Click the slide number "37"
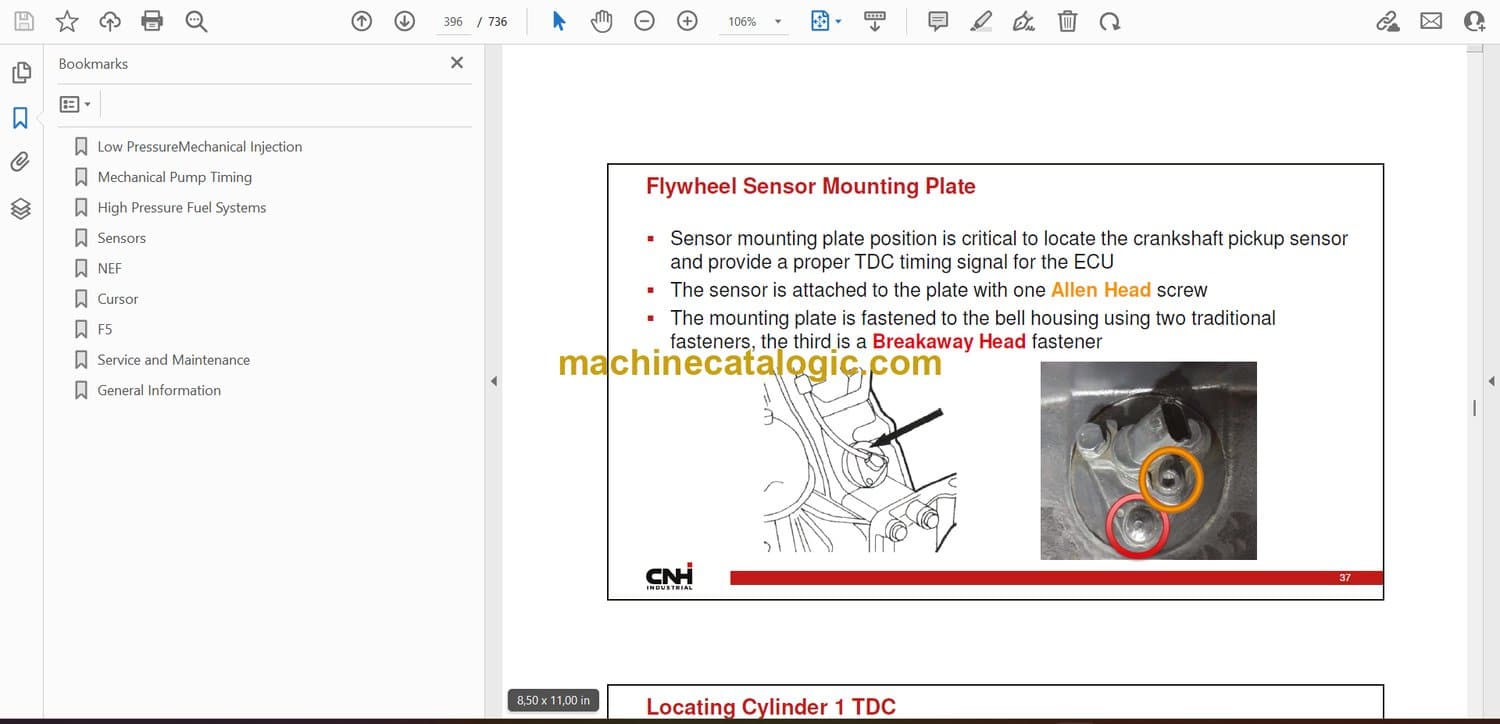Image resolution: width=1500 pixels, height=724 pixels. (1345, 578)
